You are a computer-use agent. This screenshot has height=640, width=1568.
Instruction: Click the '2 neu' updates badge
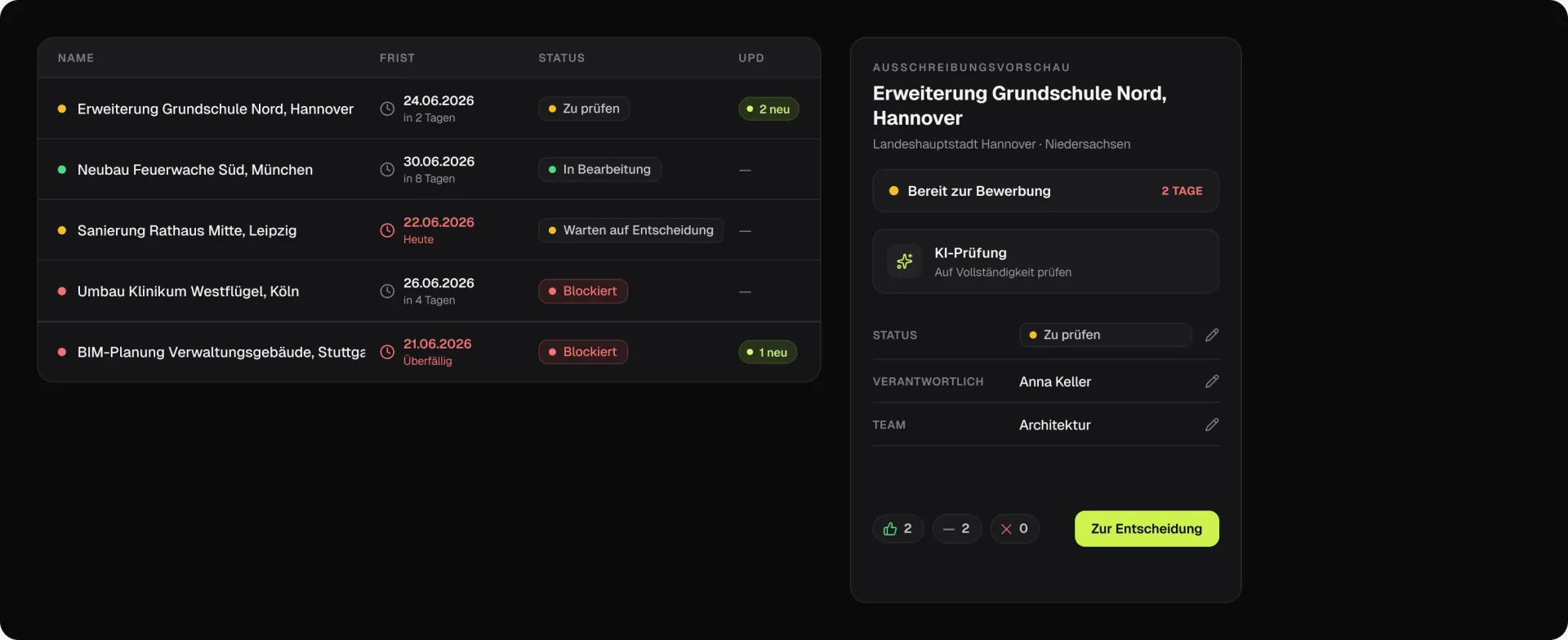pyautogui.click(x=768, y=109)
